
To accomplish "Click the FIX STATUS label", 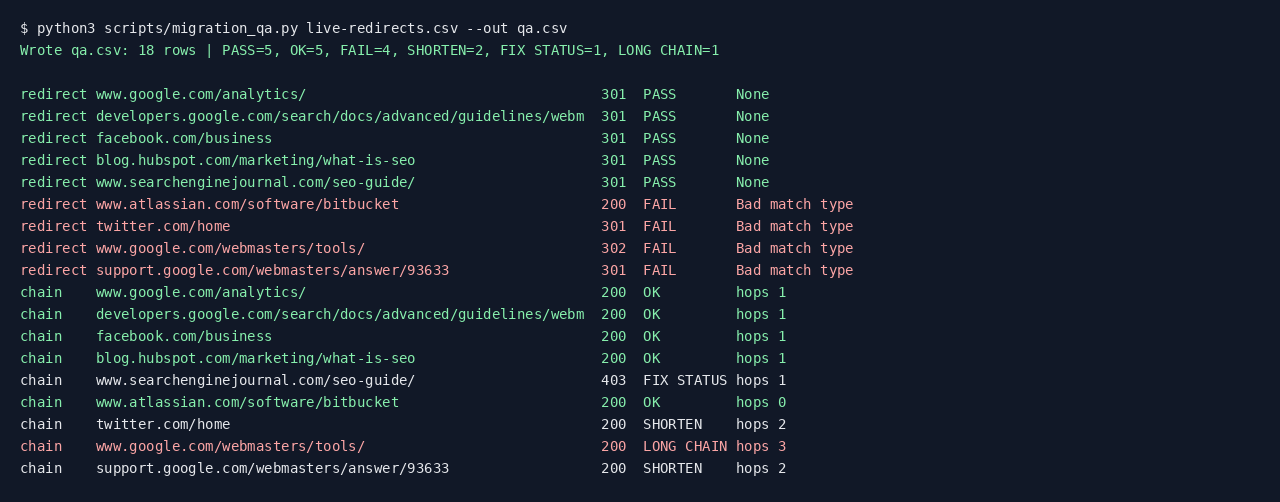I will [685, 380].
